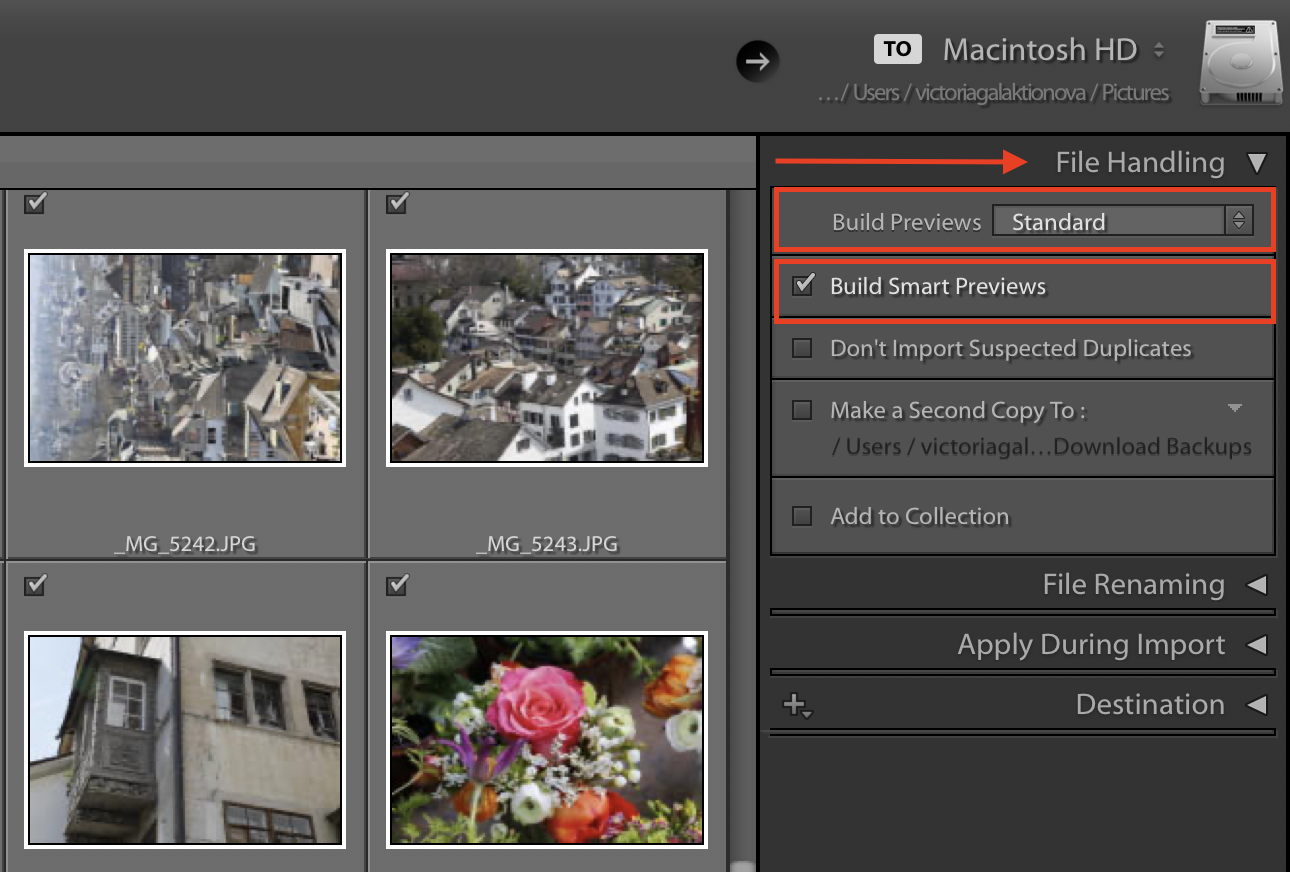
Task: Collapse the File Handling panel
Action: click(x=1259, y=162)
